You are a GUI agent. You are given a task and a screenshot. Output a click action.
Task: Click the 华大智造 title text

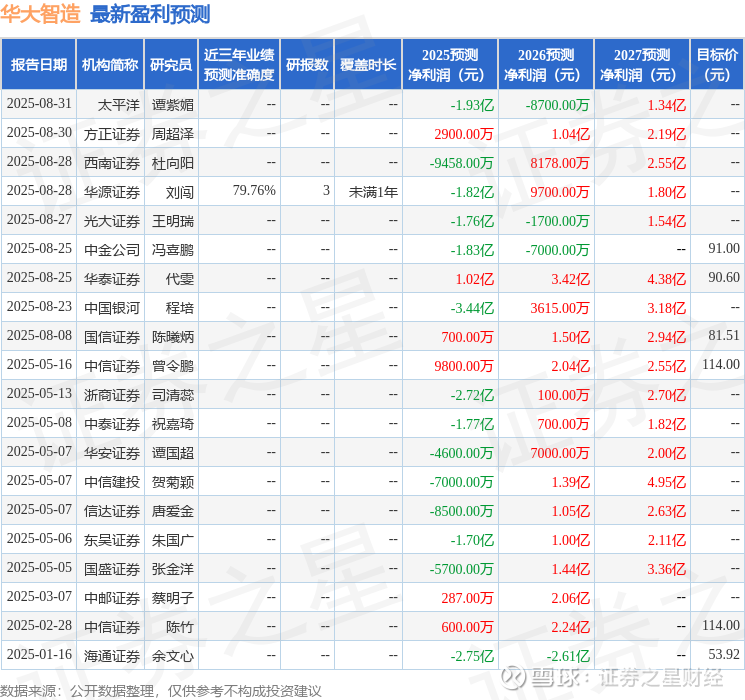(40, 14)
